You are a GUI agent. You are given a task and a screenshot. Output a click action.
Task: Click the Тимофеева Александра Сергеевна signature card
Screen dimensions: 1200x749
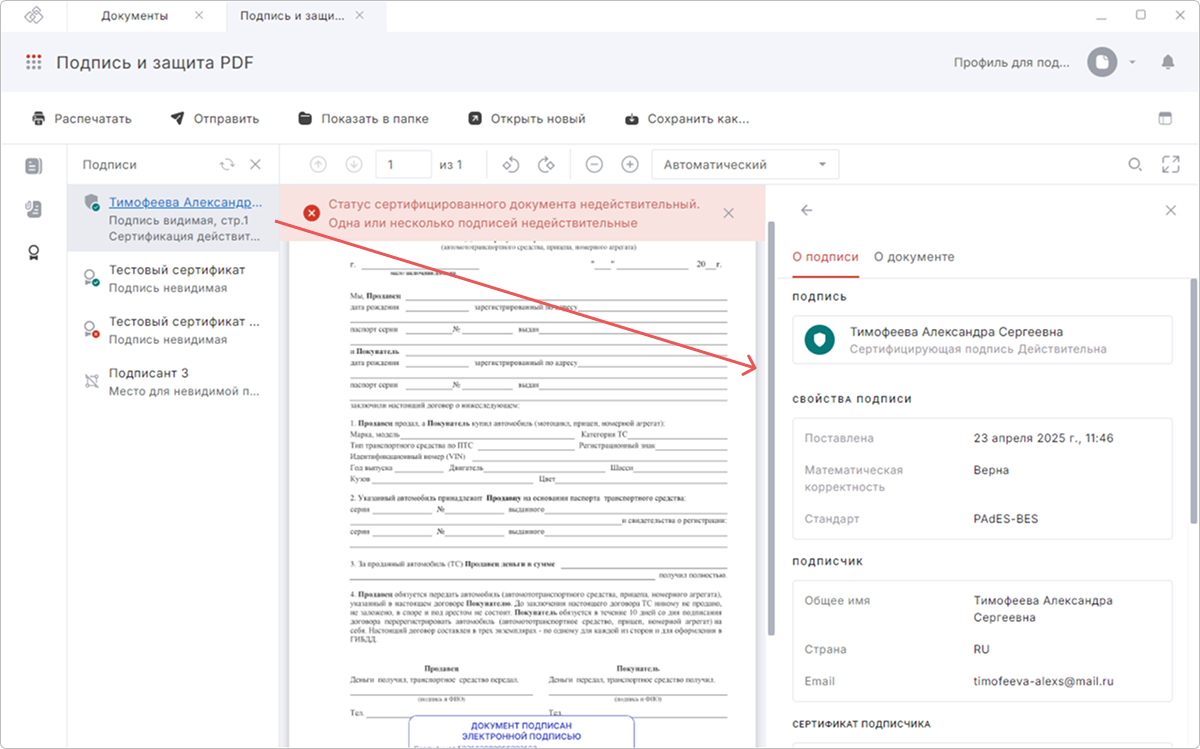pos(982,340)
